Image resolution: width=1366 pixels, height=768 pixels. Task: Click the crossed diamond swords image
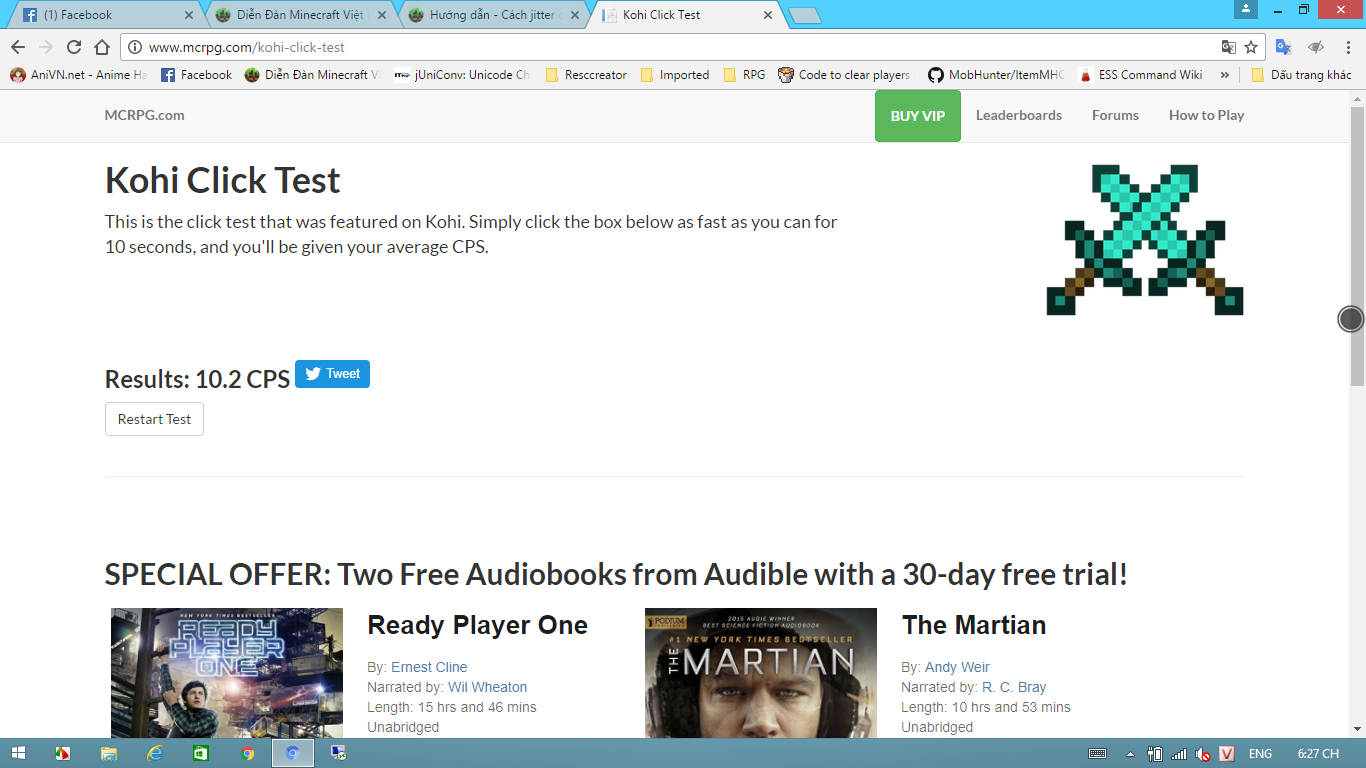1145,240
